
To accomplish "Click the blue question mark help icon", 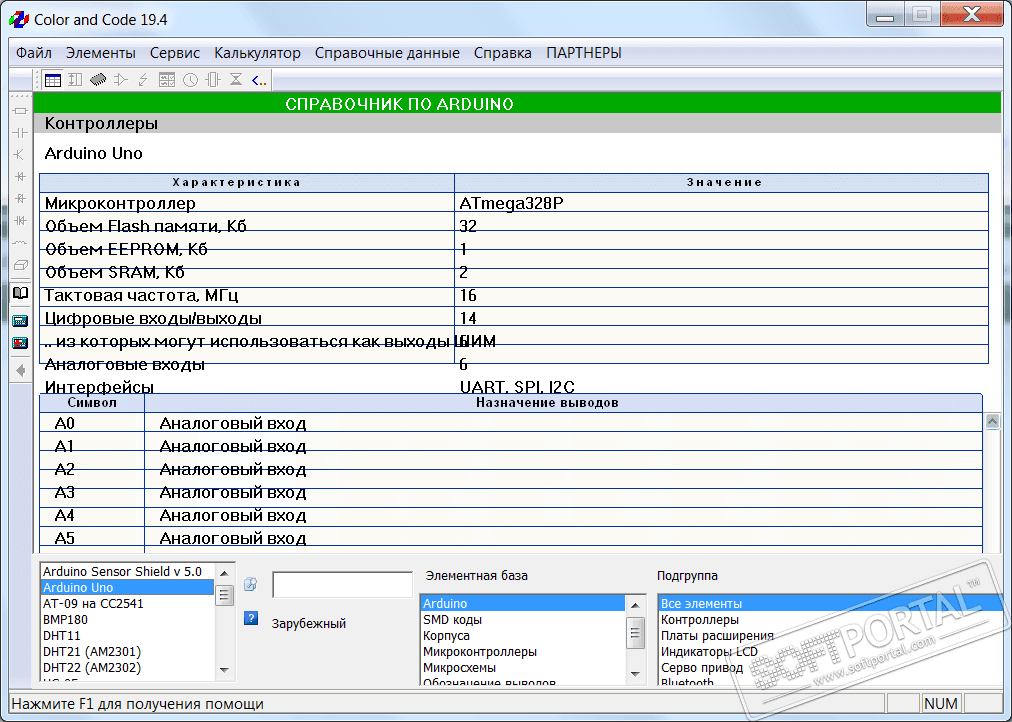I will 251,618.
